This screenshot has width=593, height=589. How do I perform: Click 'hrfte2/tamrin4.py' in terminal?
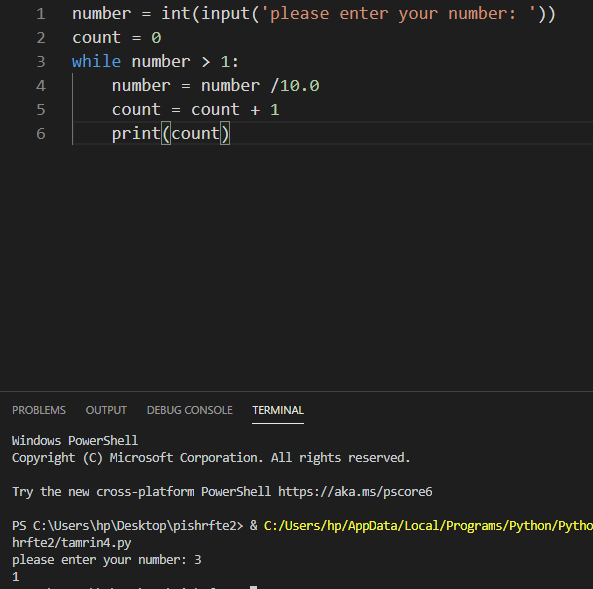click(x=71, y=543)
